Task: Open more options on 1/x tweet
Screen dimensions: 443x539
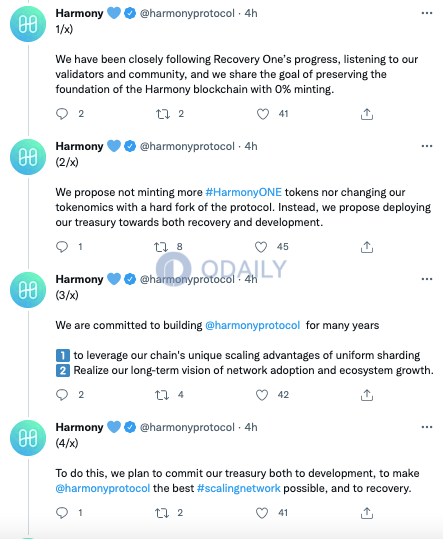Action: pos(427,13)
